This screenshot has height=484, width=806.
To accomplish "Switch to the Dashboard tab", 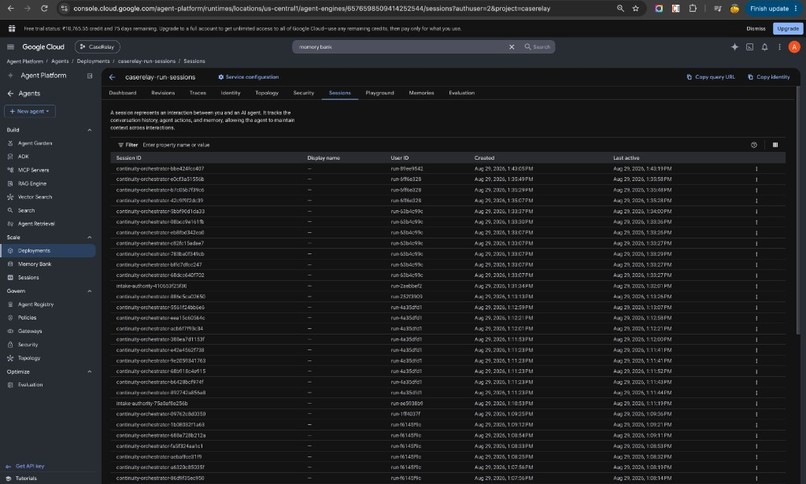I will [122, 93].
